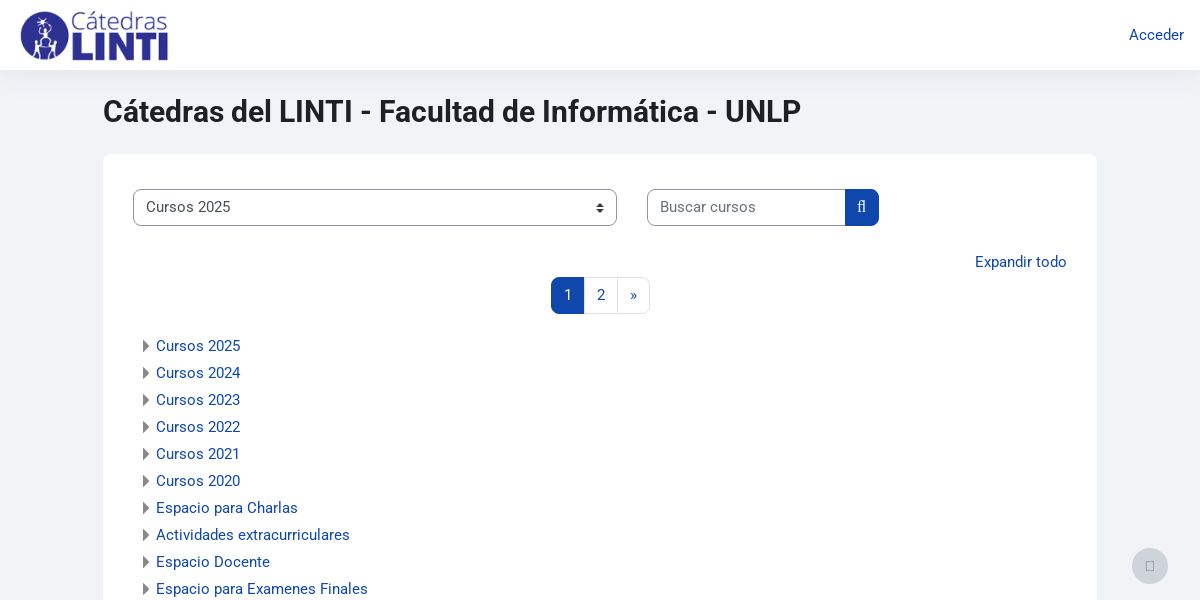Click Expandir todo link
This screenshot has height=600, width=1200.
(x=1020, y=262)
